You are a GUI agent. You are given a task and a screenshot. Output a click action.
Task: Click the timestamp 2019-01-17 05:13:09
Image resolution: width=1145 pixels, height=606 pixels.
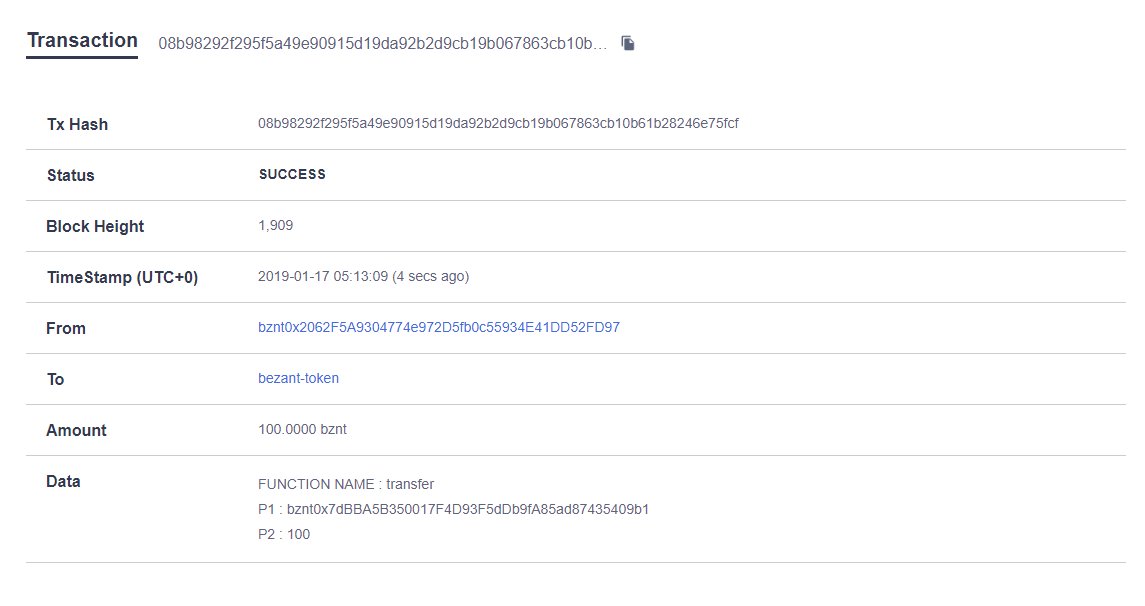(323, 276)
